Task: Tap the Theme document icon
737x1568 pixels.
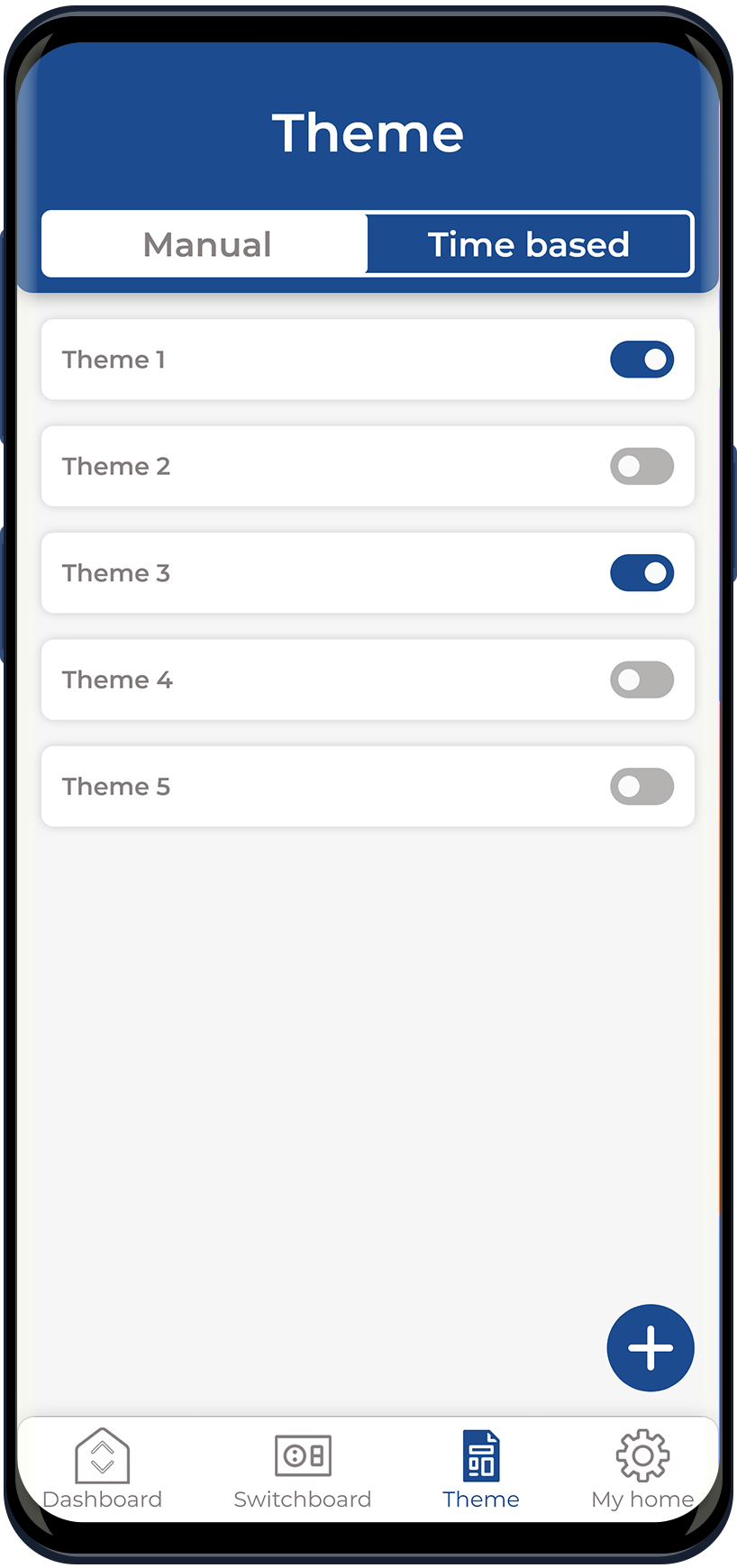Action: (481, 1454)
